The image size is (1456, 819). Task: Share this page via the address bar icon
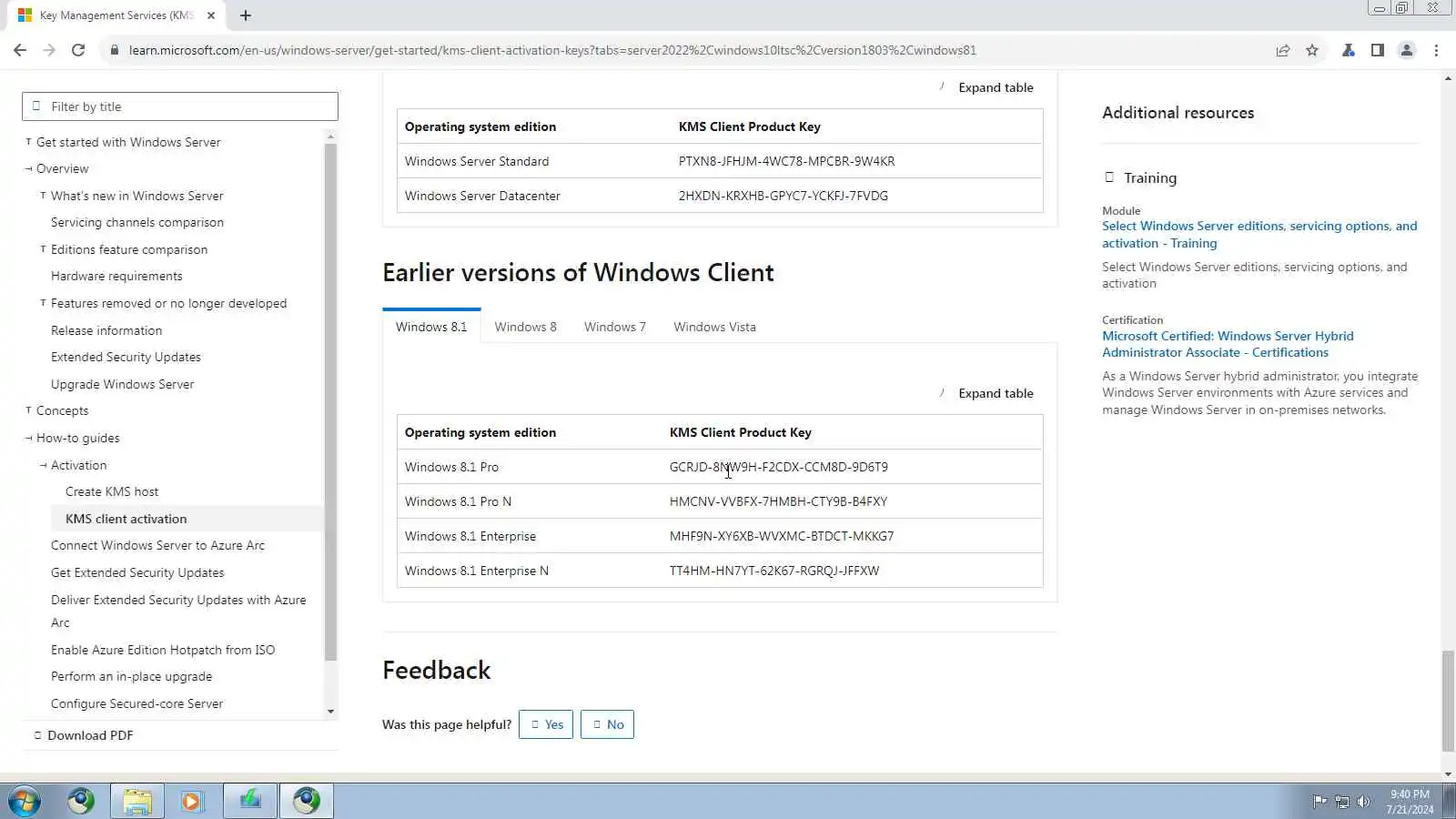point(1283,50)
